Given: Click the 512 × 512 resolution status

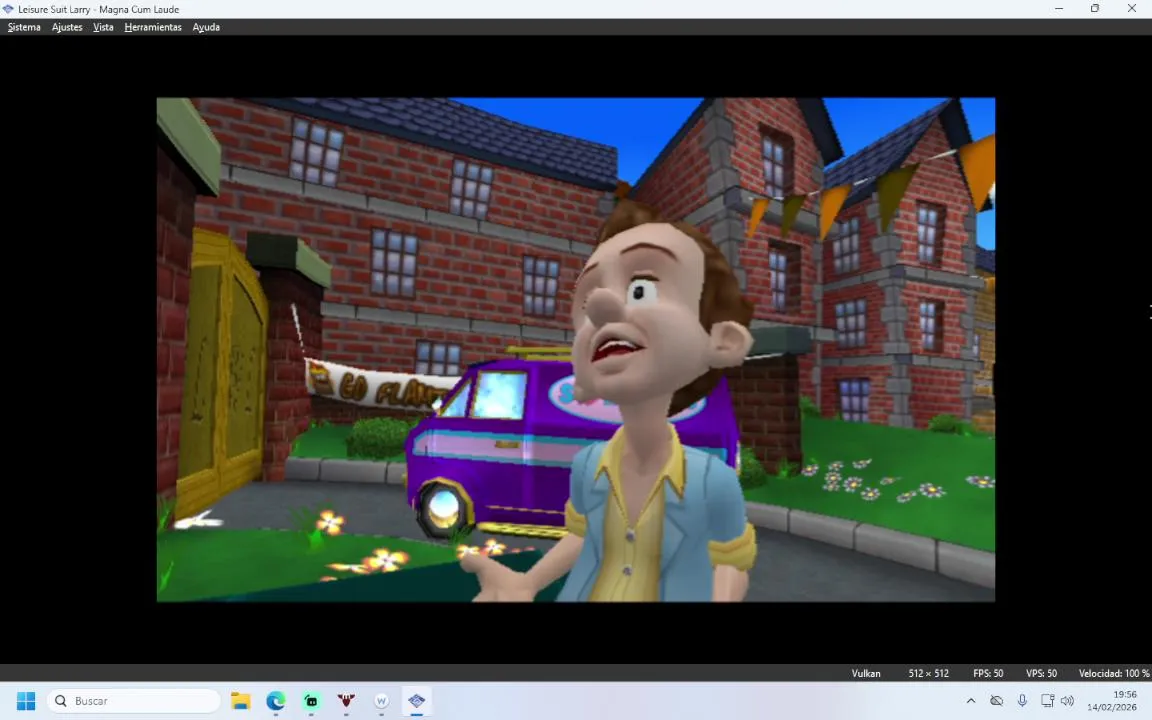Looking at the screenshot, I should tap(928, 673).
